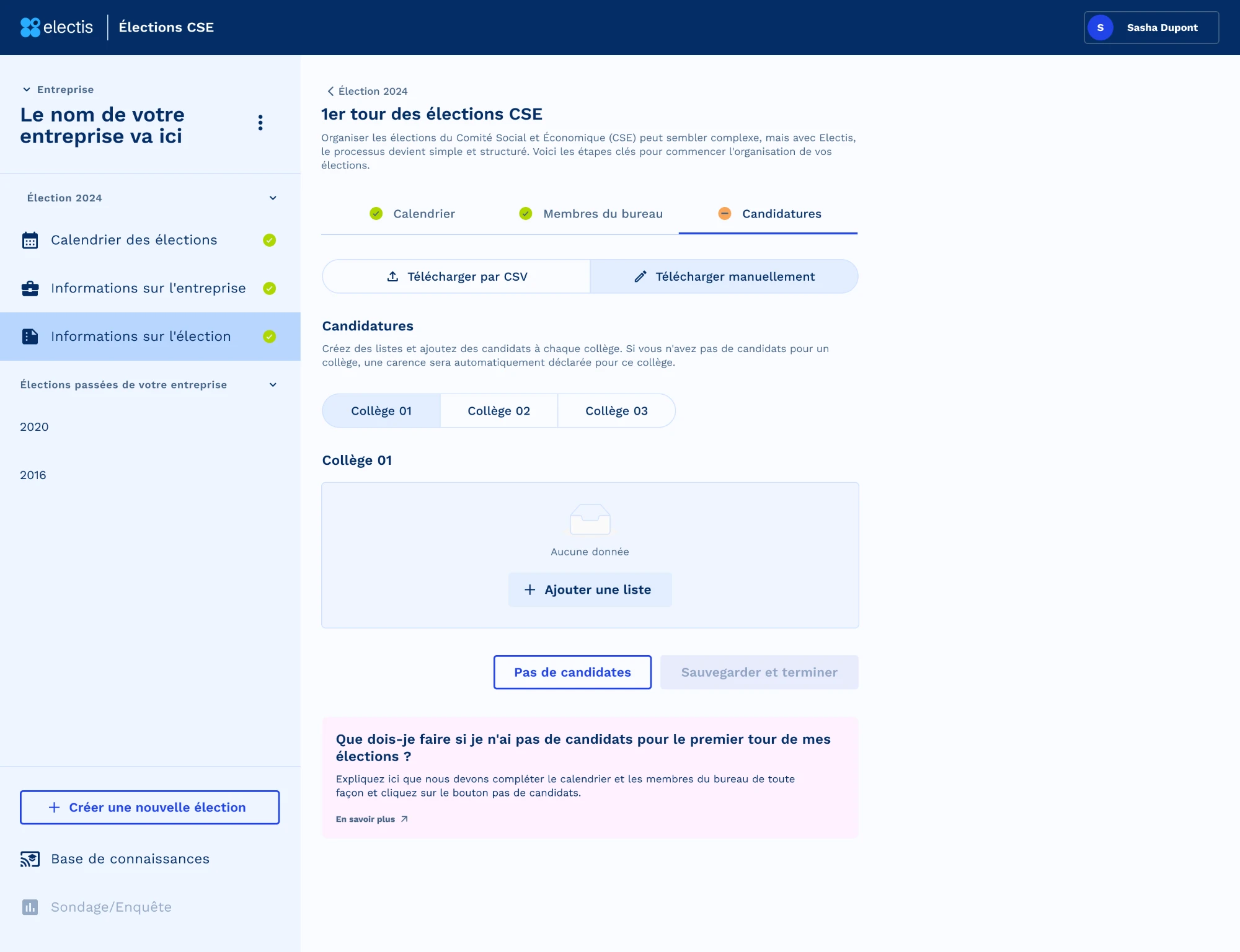Click the briefcase icon for Informations sur l'entreprise
The height and width of the screenshot is (952, 1240).
coord(30,289)
